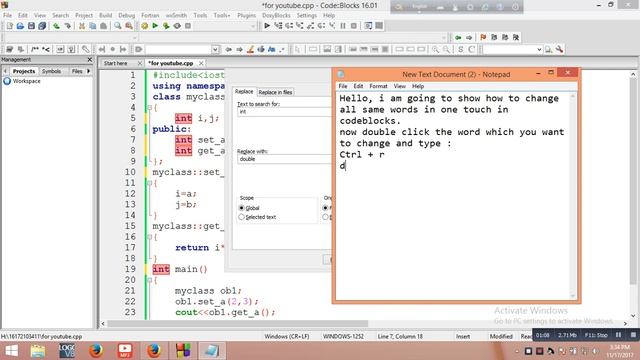Viewport: 640px width, 360px height.
Task: Click the Paste toolbar icon
Action: click(x=103, y=26)
